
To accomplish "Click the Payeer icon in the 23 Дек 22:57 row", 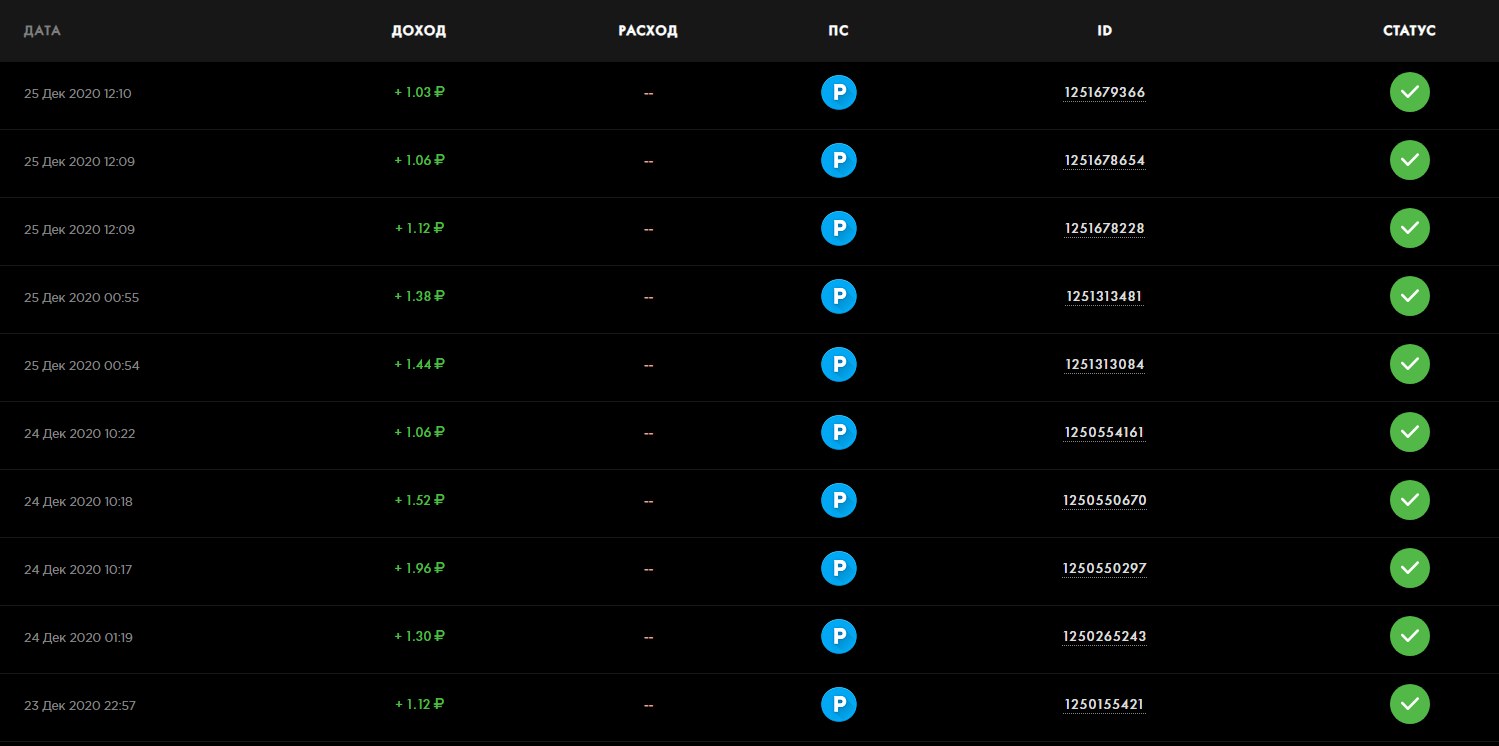I will point(839,705).
